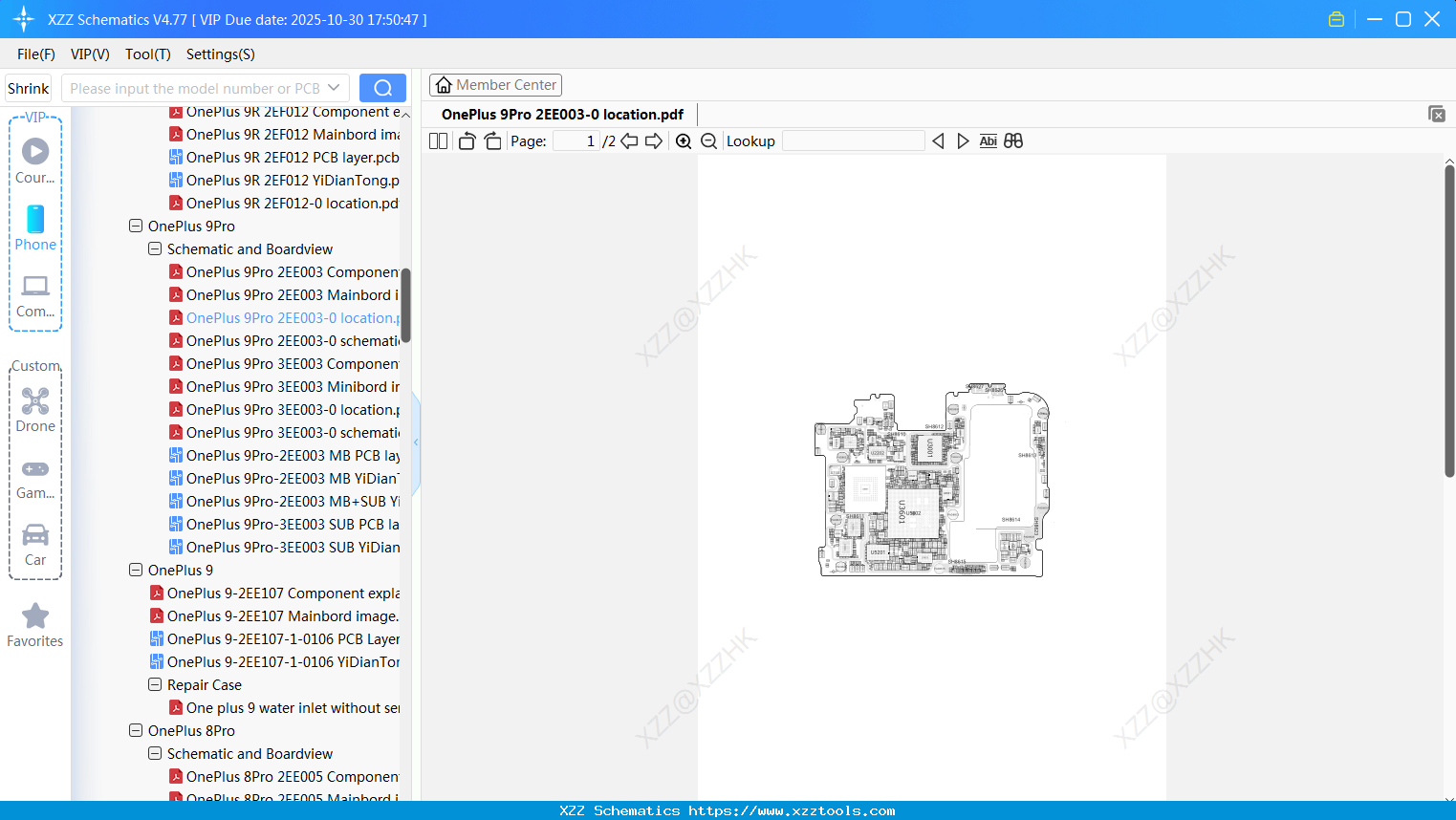Screen dimensions: 1456x820
Task: Click the model number search input
Action: click(x=195, y=88)
